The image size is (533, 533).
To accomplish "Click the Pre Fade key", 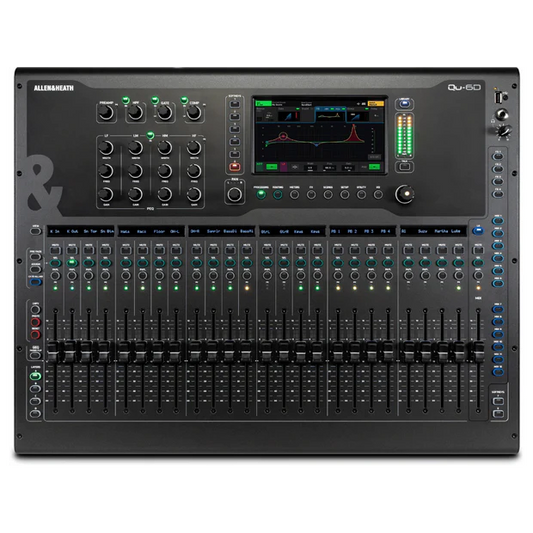I will (35, 257).
